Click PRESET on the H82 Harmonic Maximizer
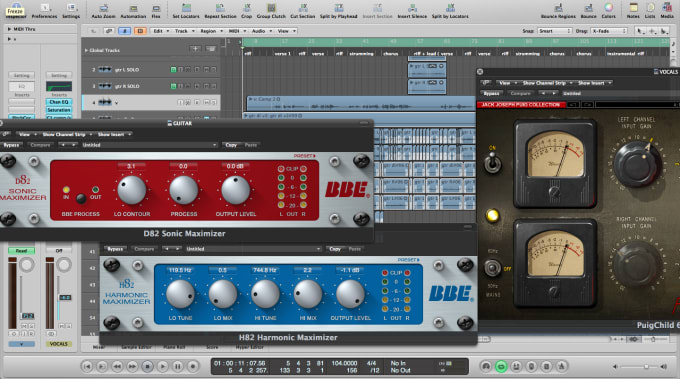Viewport: 680px width, 379px height. pos(409,260)
